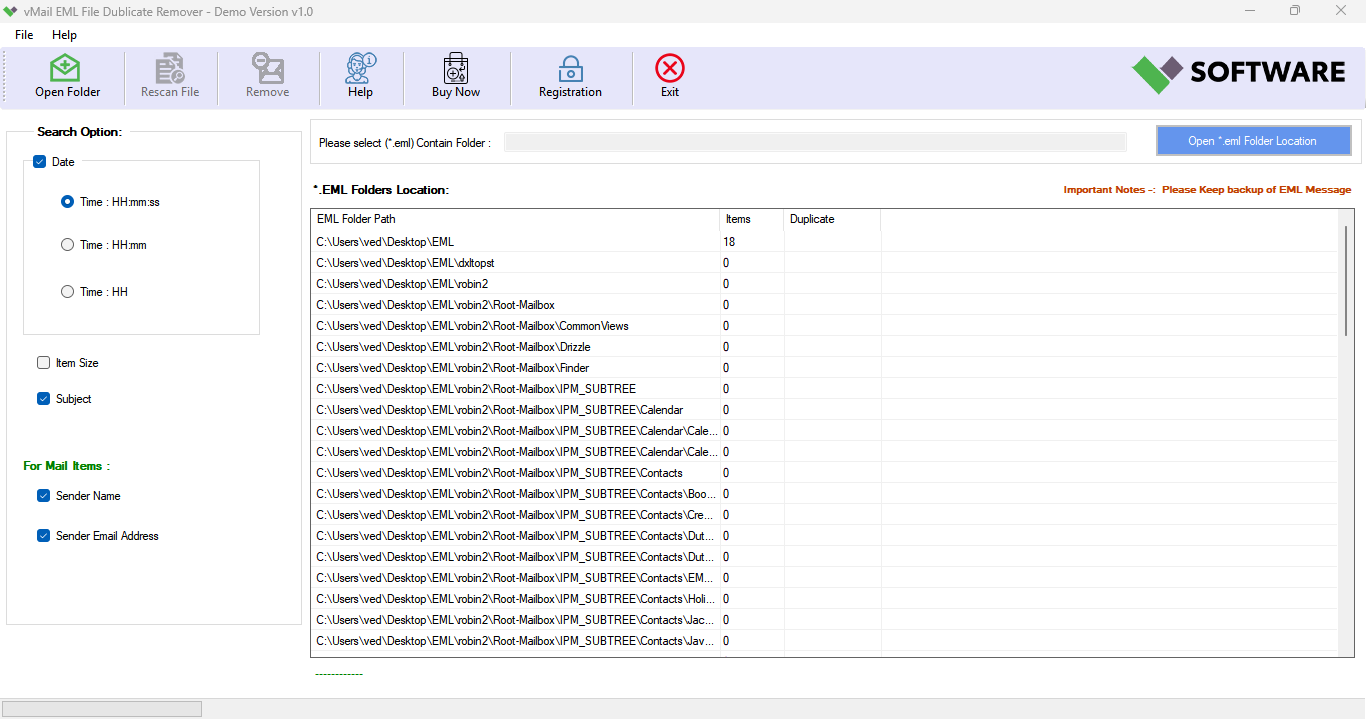Screen dimensions: 1366x720
Task: Click the Duplicate column header
Action: (x=832, y=219)
